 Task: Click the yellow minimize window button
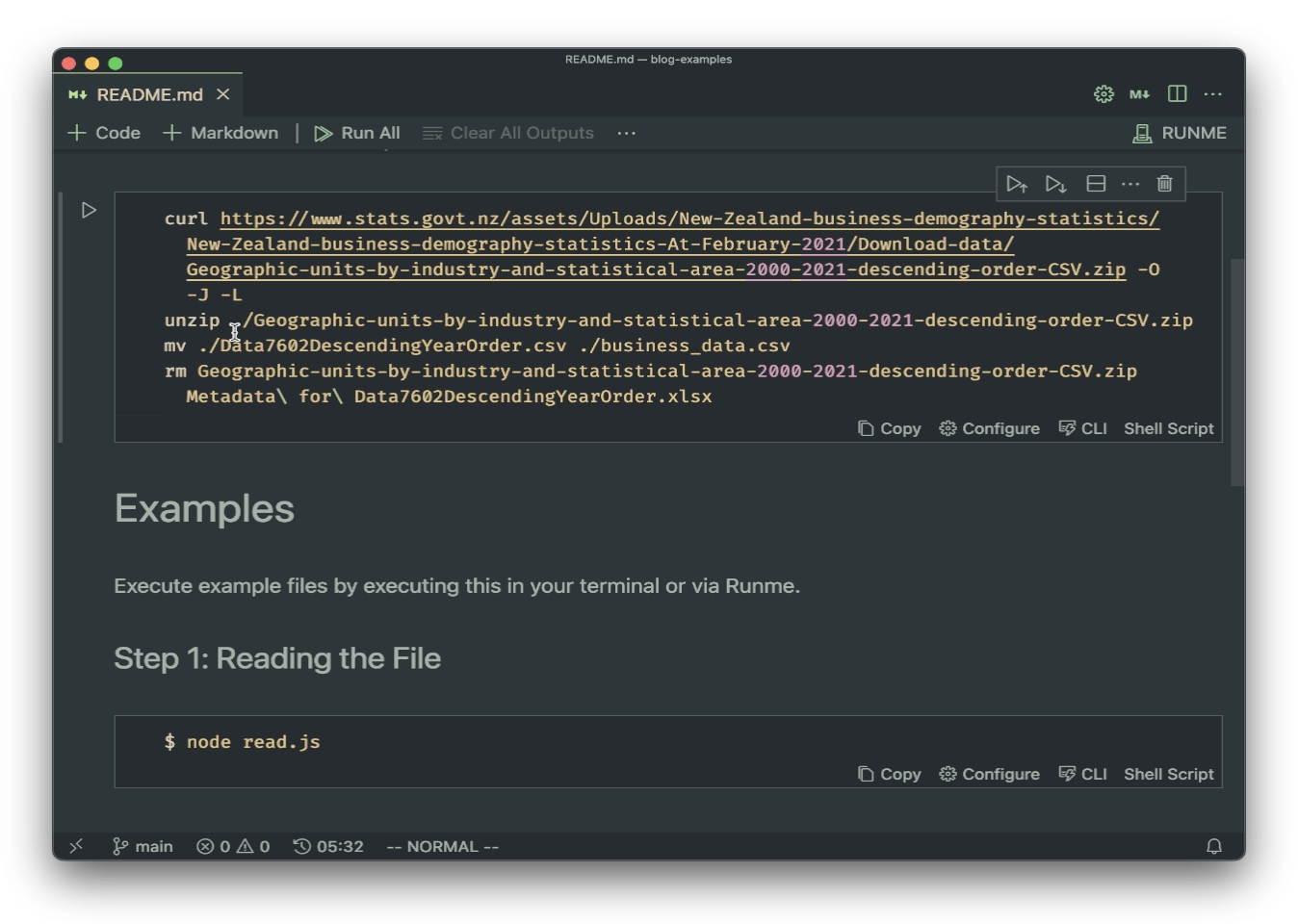92,64
